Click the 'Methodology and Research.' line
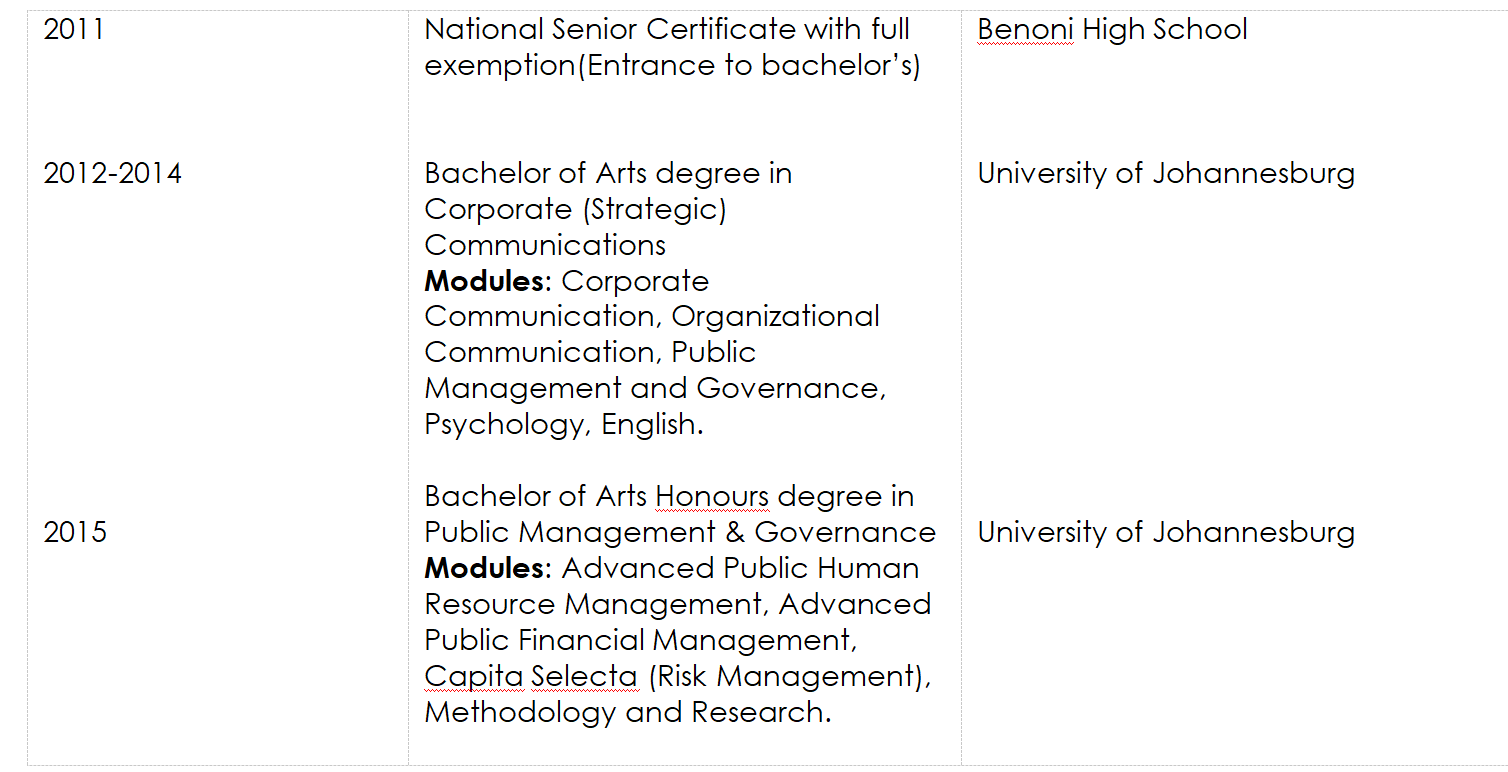This screenshot has width=1508, height=772. (627, 713)
